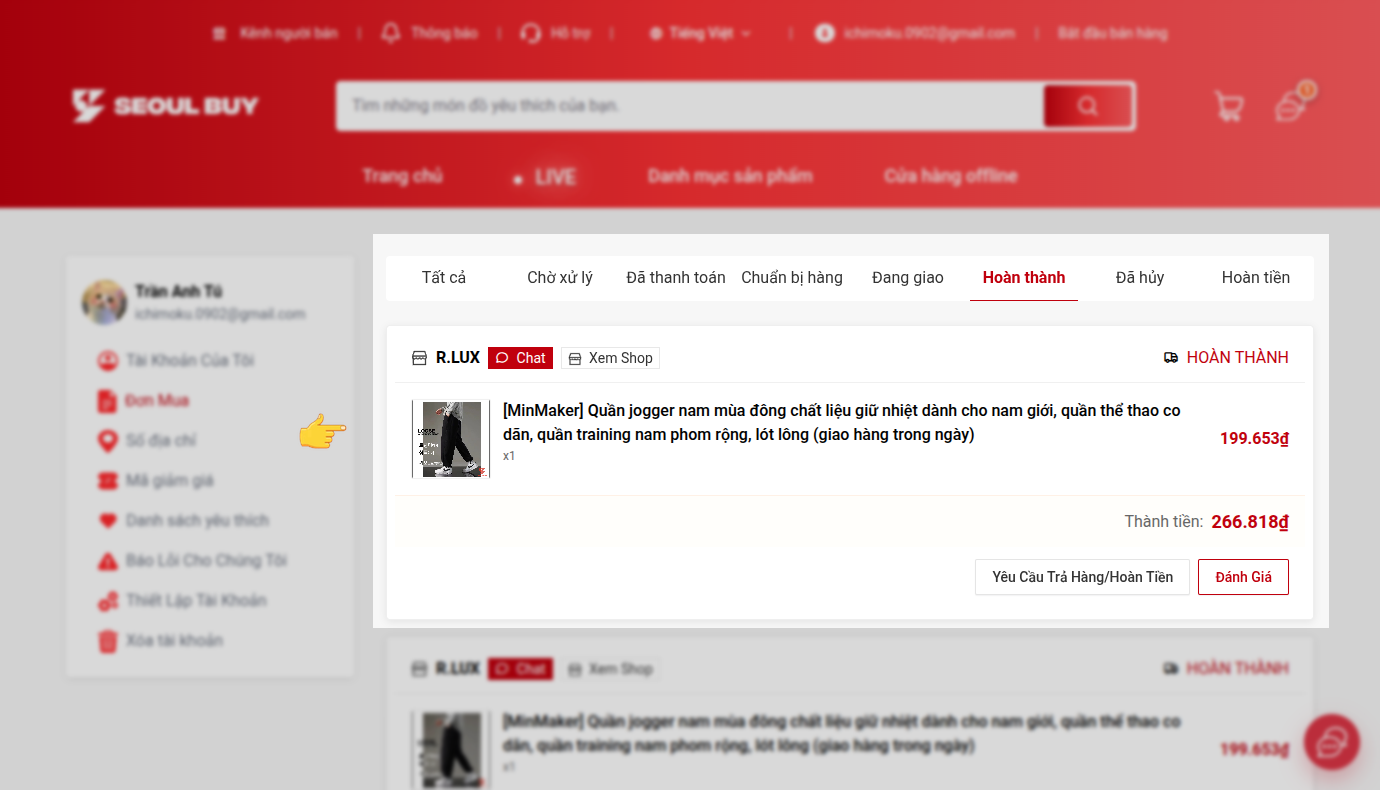
Task: Select the Chờ xử lý tab
Action: coord(559,278)
